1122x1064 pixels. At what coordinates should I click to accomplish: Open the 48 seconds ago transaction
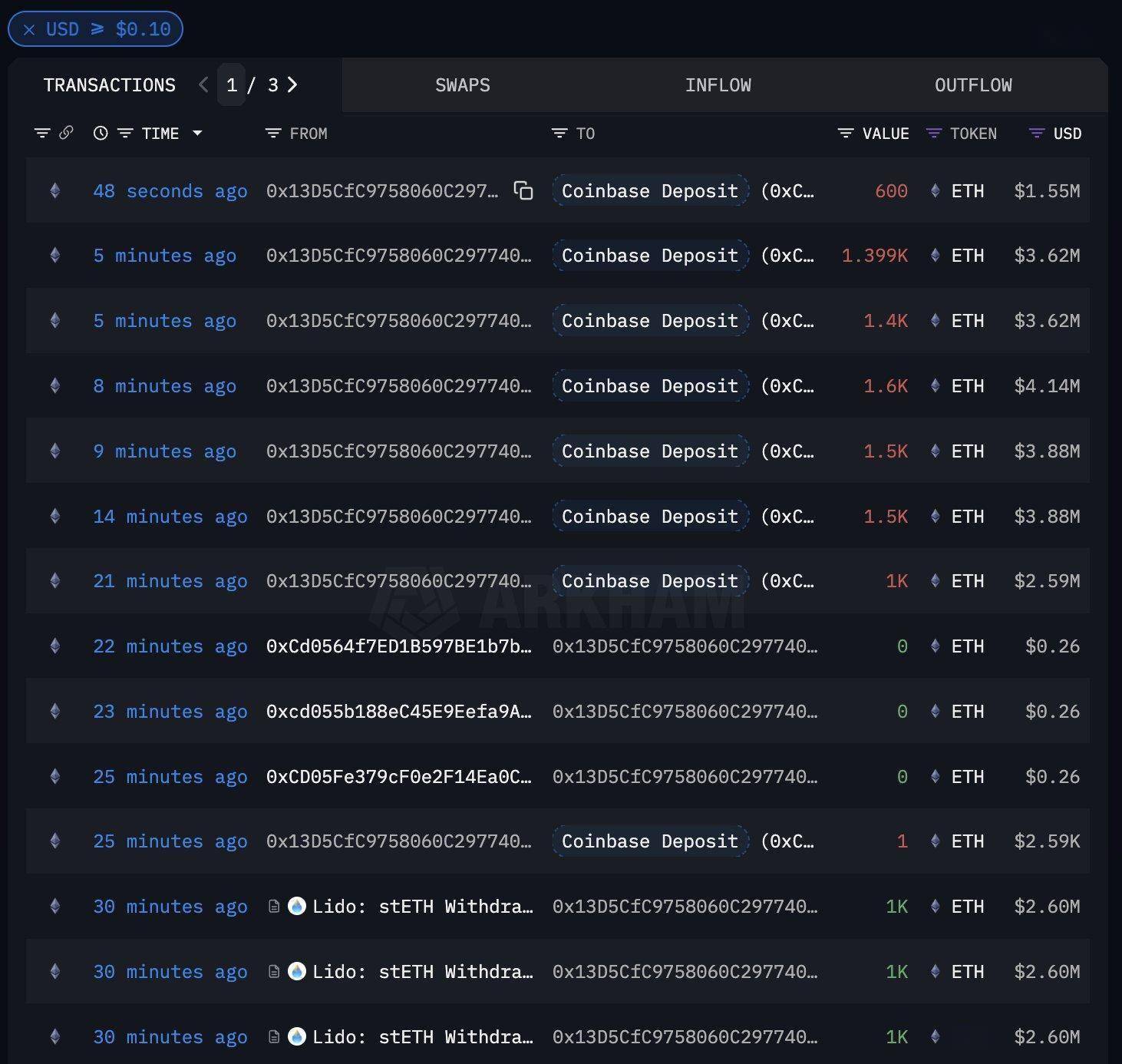click(x=170, y=191)
